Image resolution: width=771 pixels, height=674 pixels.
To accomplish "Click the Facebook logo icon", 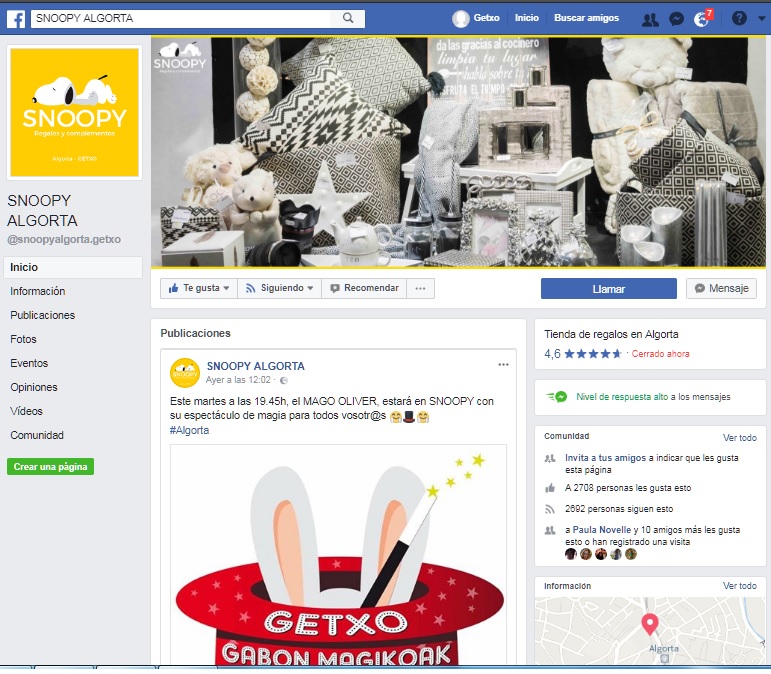I will (16, 19).
